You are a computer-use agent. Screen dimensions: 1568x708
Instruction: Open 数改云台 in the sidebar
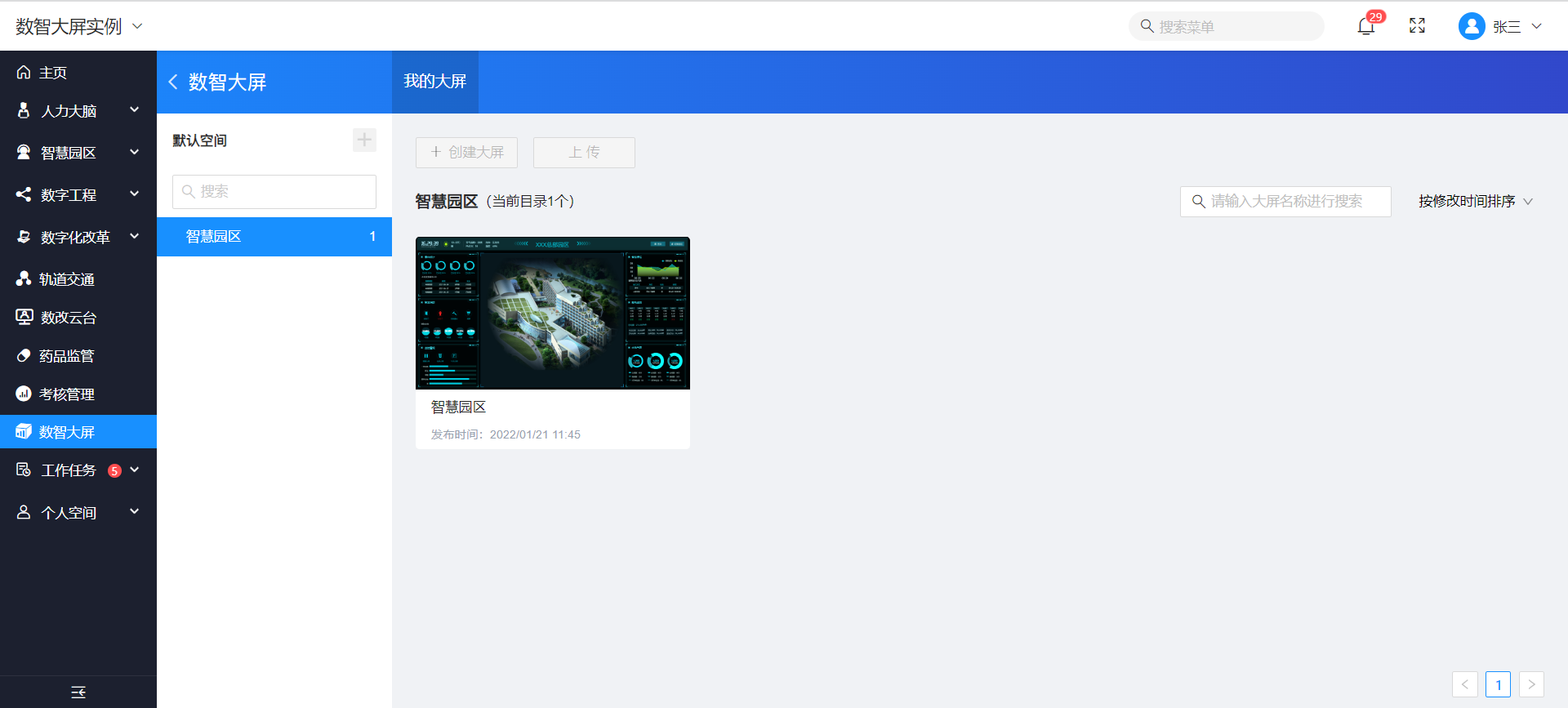[x=69, y=318]
